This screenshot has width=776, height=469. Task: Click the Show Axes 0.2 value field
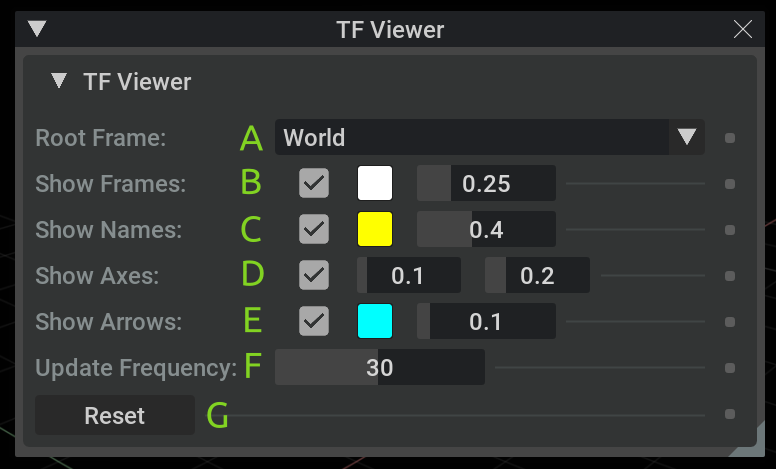537,276
